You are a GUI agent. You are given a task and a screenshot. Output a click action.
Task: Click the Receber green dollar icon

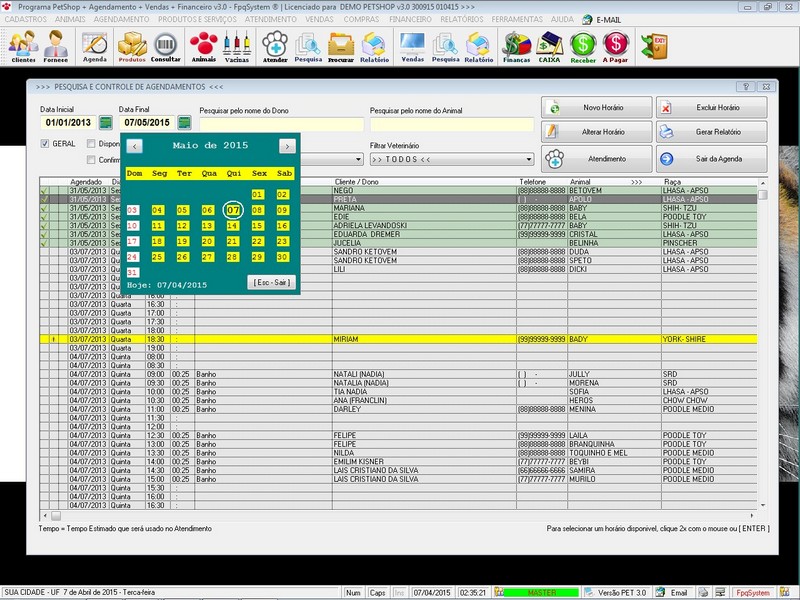point(583,46)
